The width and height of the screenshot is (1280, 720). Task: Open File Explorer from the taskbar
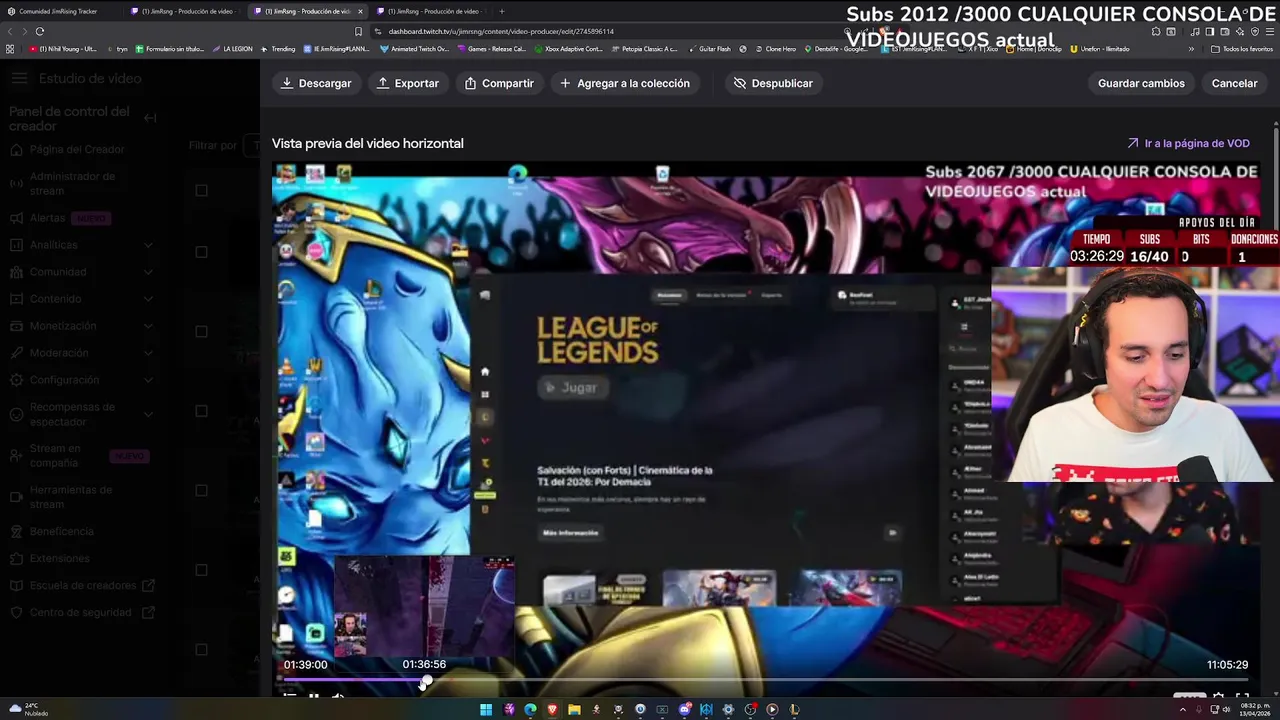click(574, 709)
